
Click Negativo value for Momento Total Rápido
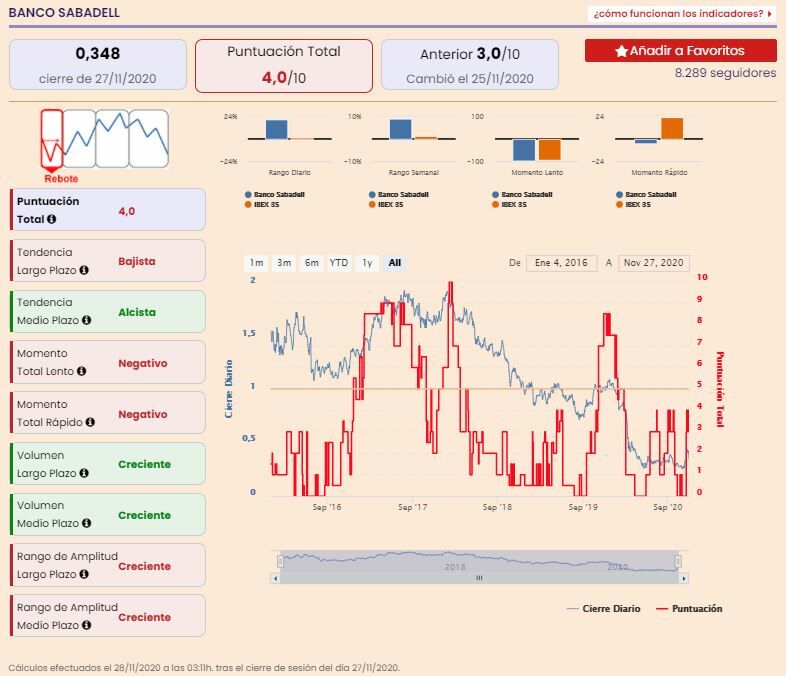pyautogui.click(x=143, y=414)
